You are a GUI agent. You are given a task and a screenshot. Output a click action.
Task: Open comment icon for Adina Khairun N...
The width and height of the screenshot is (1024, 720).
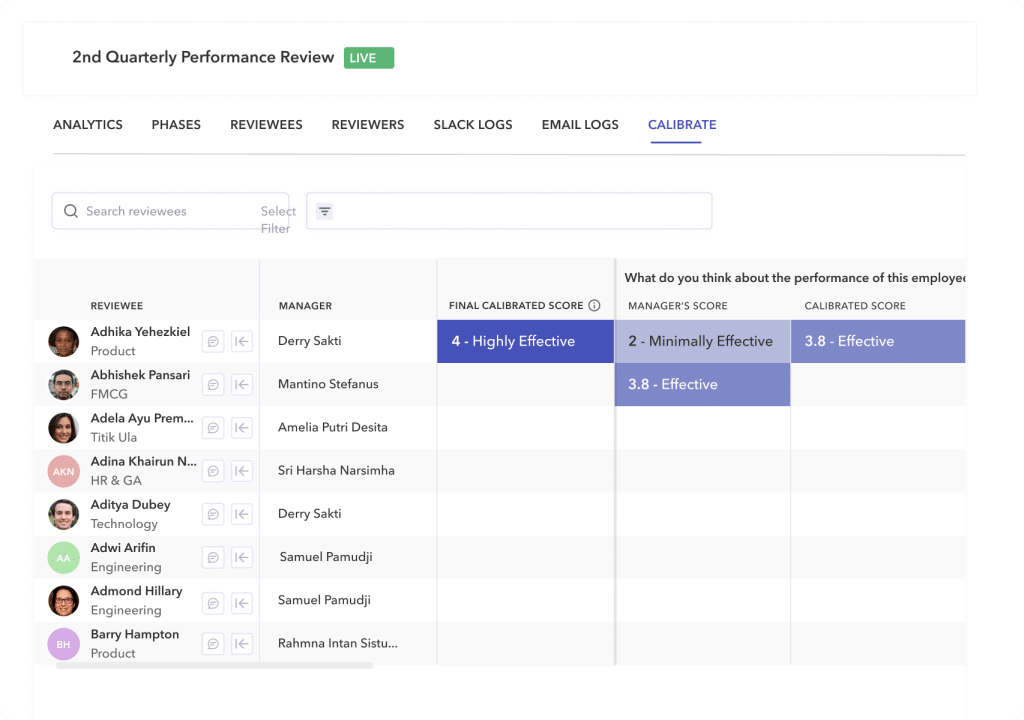pos(213,470)
